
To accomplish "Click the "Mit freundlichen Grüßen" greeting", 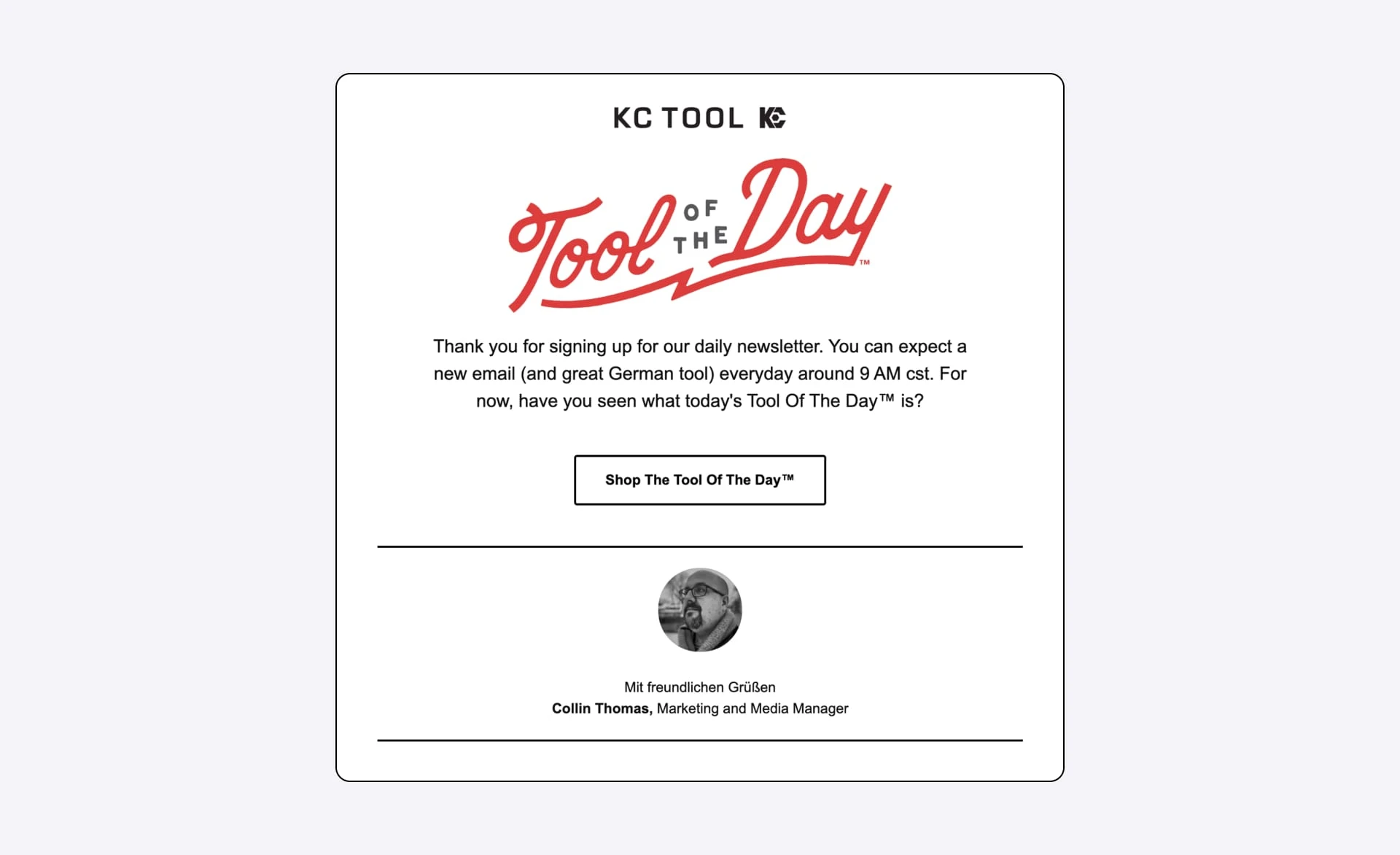I will click(700, 687).
